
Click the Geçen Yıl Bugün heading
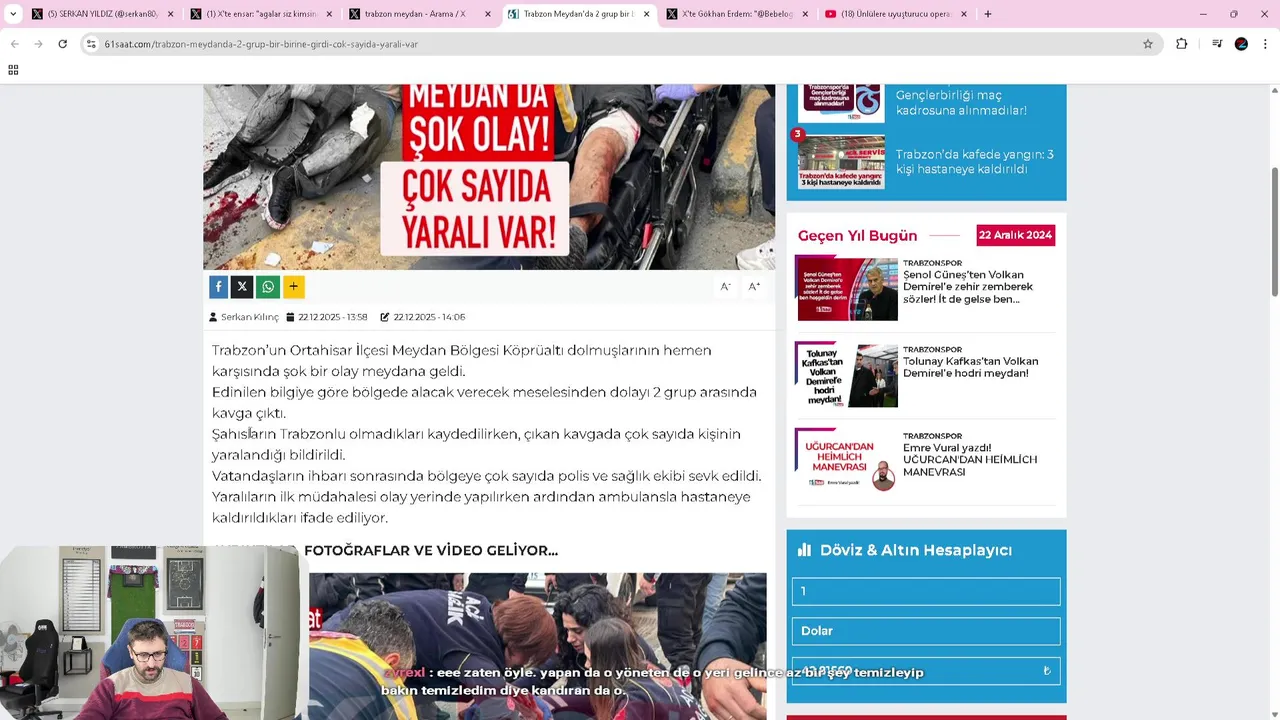(x=857, y=236)
